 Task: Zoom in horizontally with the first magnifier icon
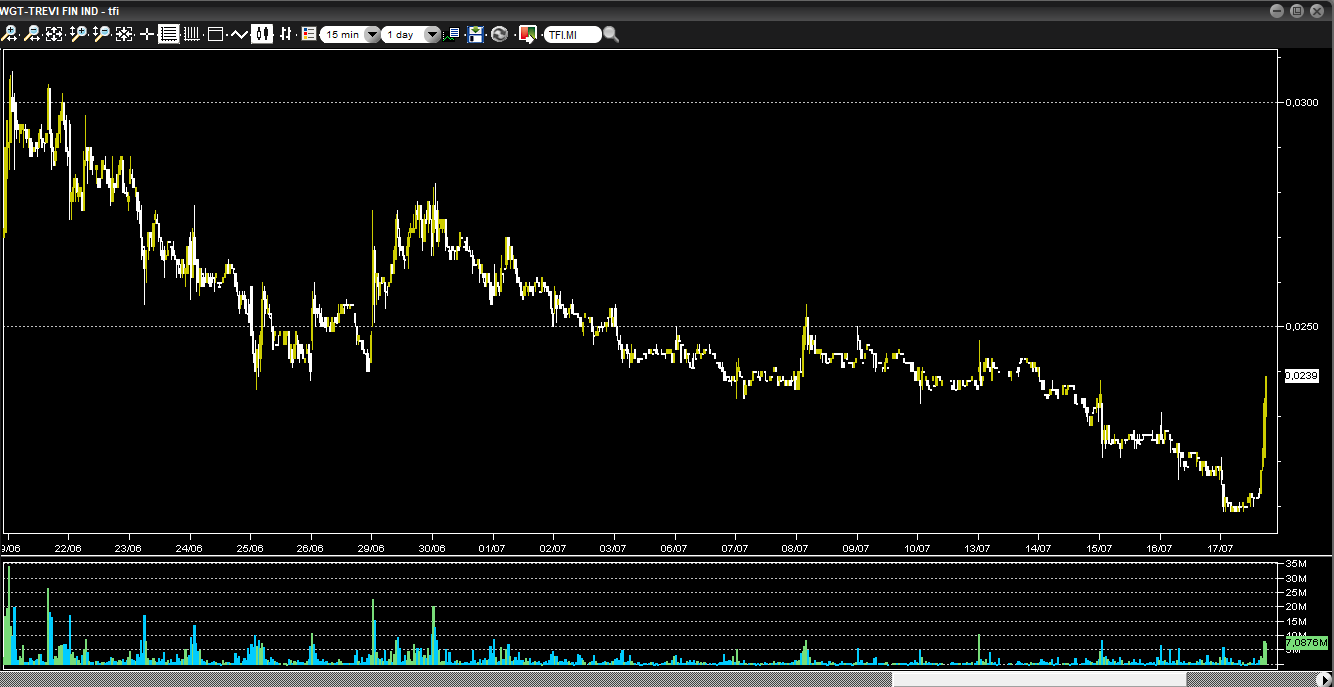10,34
